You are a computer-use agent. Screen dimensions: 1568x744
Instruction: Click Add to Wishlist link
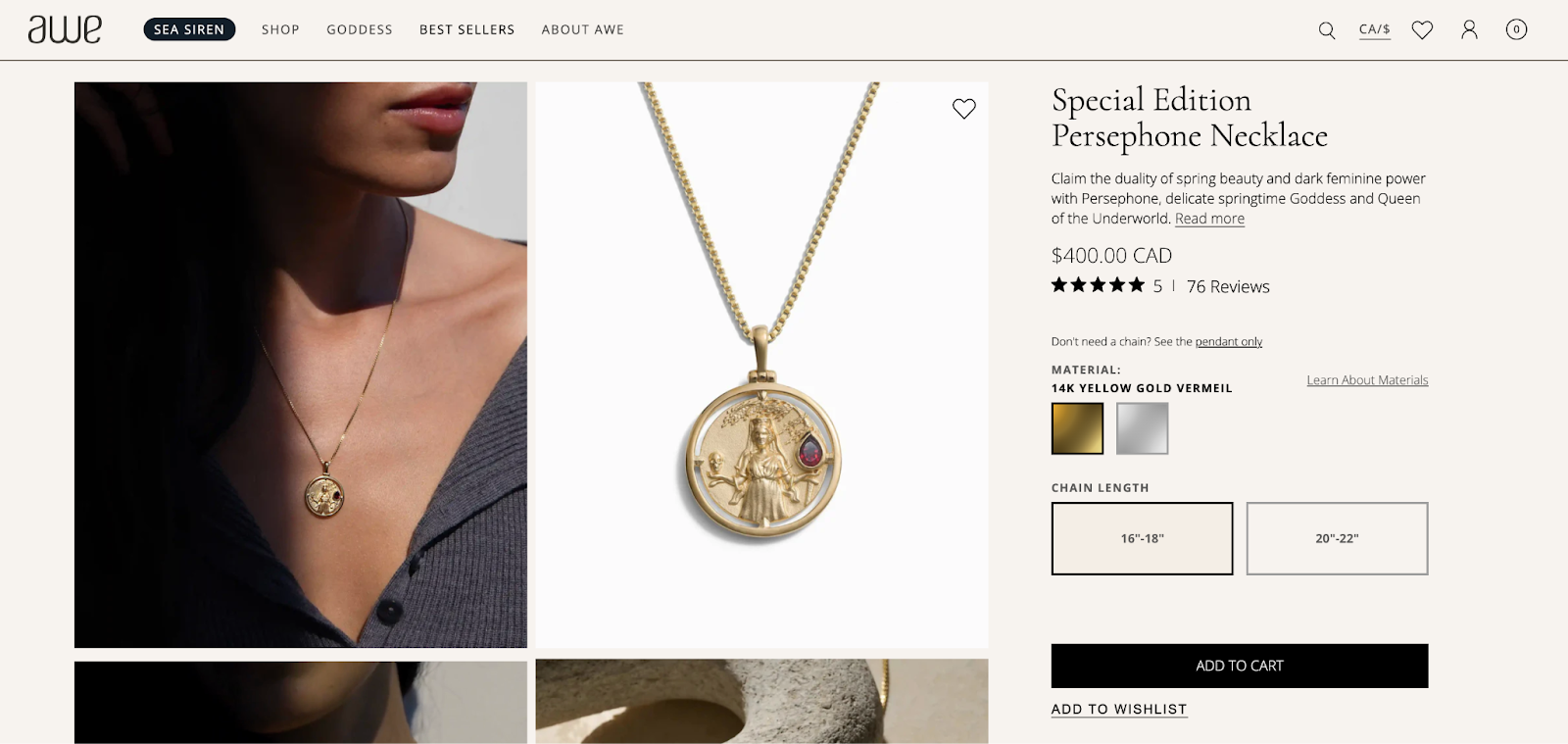coord(1119,709)
